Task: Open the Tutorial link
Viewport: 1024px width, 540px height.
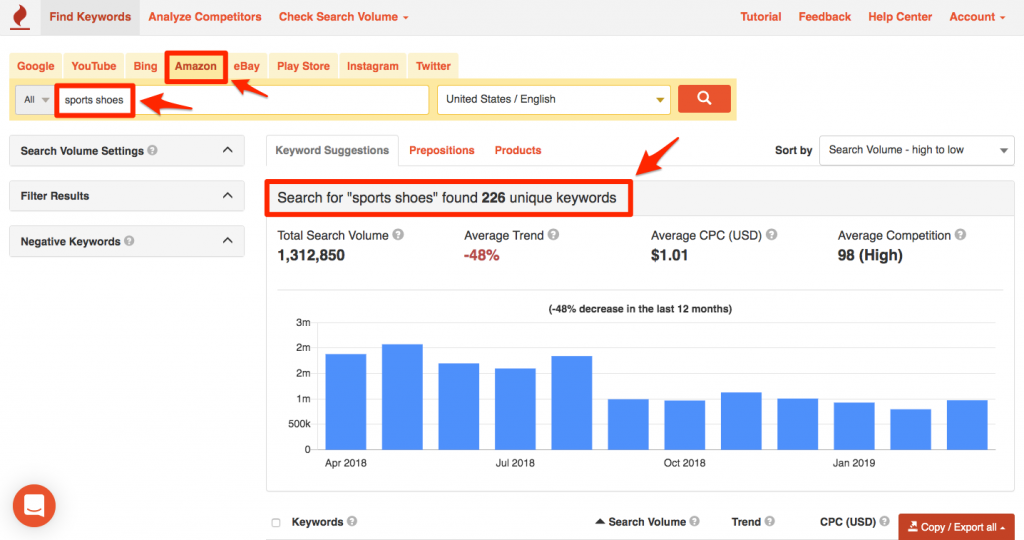Action: coord(760,17)
